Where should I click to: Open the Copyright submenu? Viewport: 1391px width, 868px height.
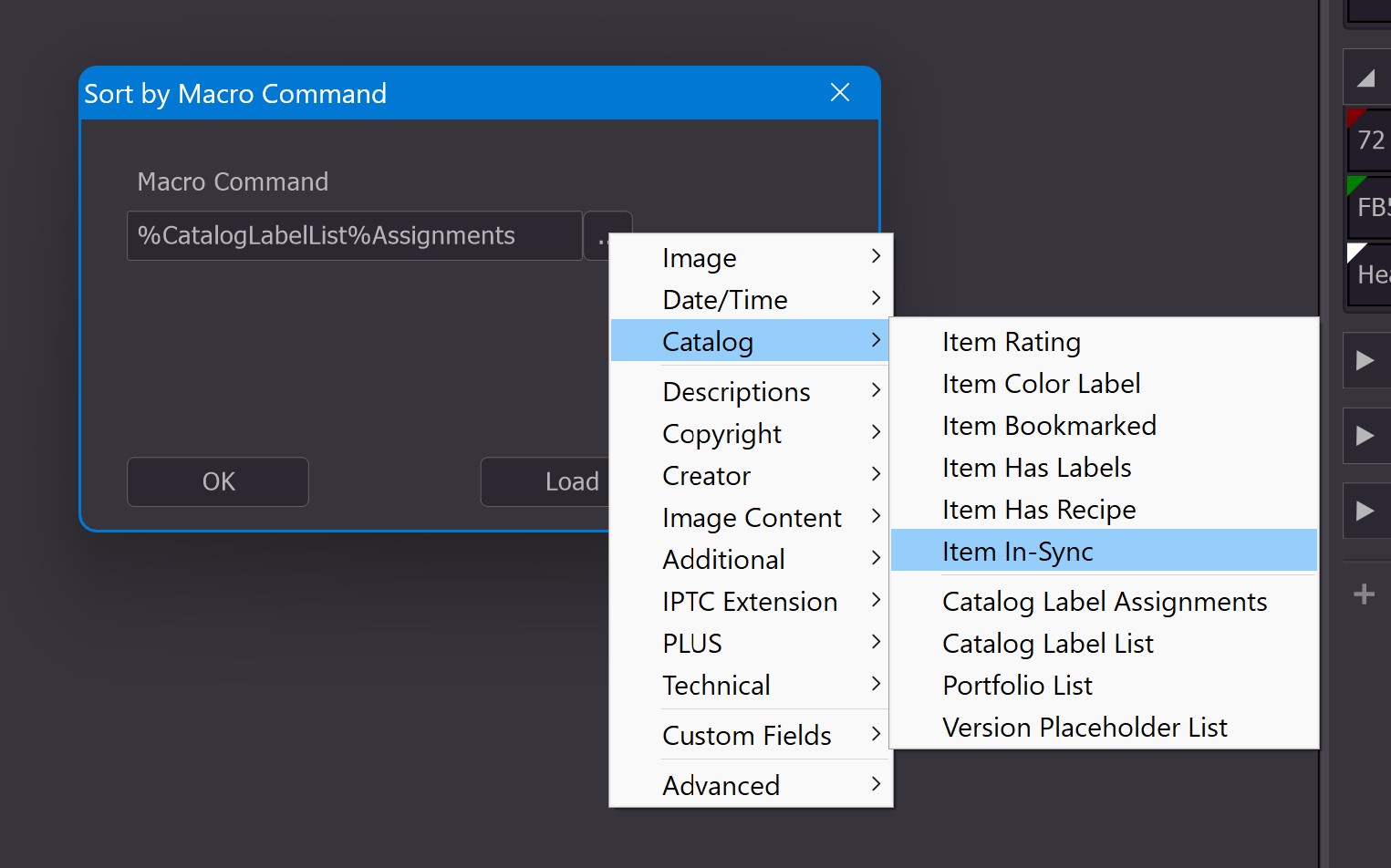click(752, 434)
